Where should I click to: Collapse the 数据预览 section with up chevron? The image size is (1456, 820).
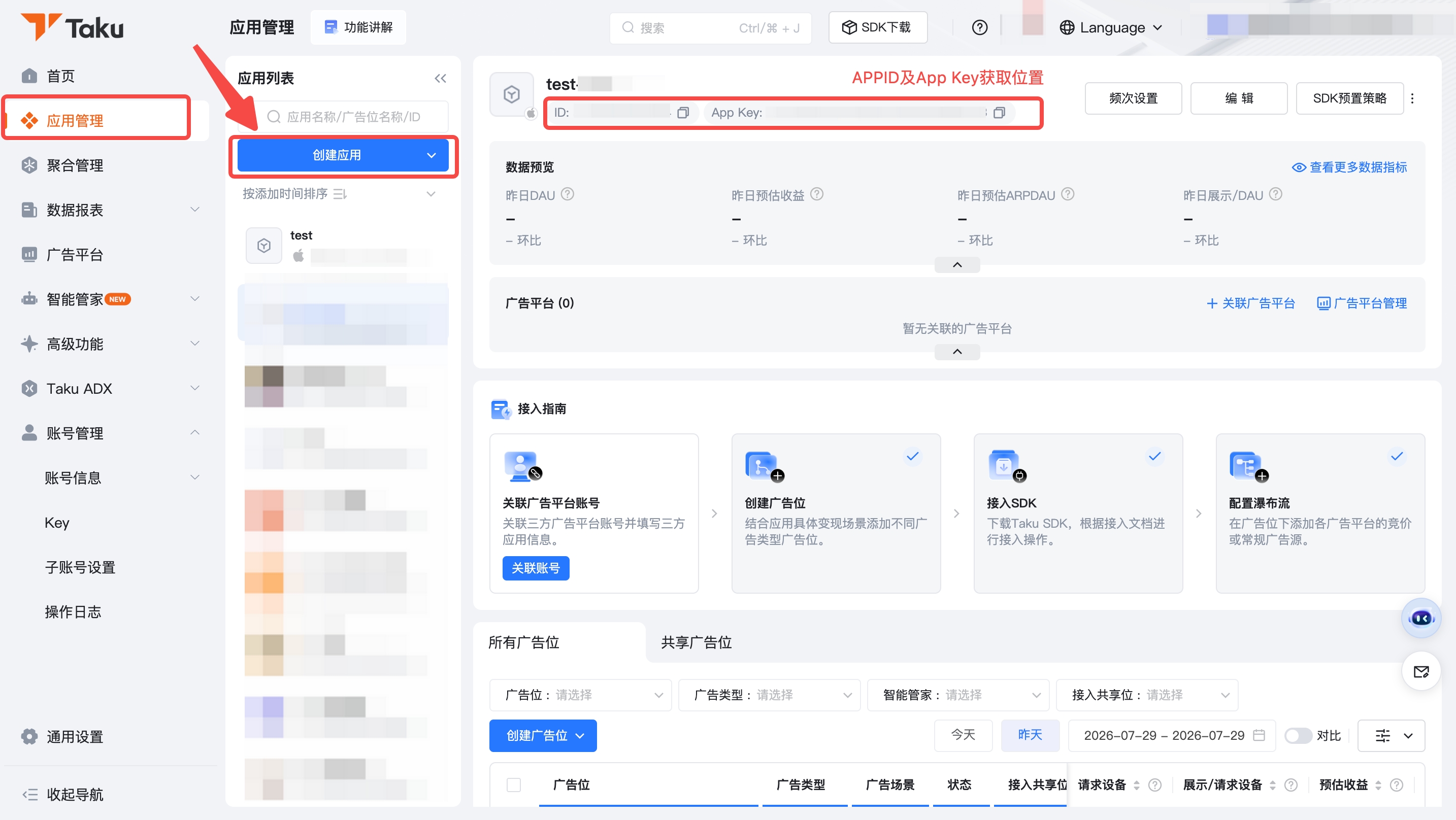957,265
